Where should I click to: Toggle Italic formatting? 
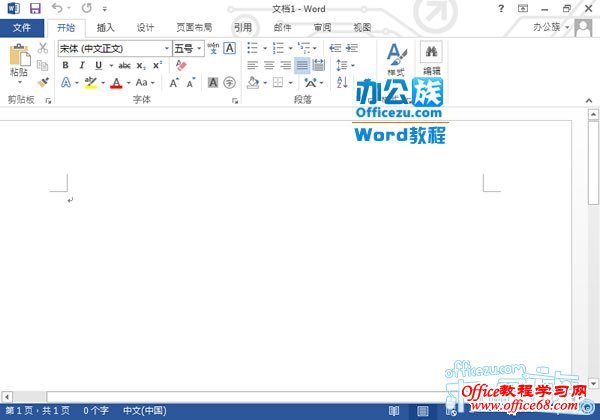click(x=82, y=65)
